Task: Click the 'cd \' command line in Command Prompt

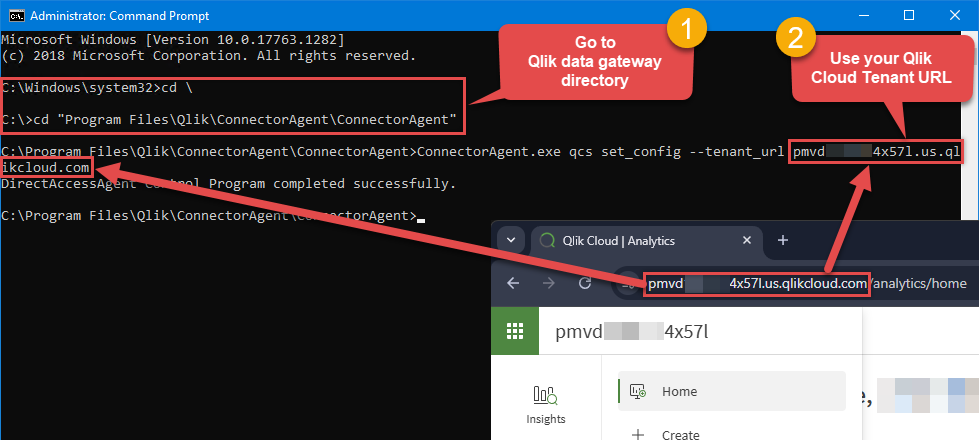Action: pyautogui.click(x=96, y=87)
